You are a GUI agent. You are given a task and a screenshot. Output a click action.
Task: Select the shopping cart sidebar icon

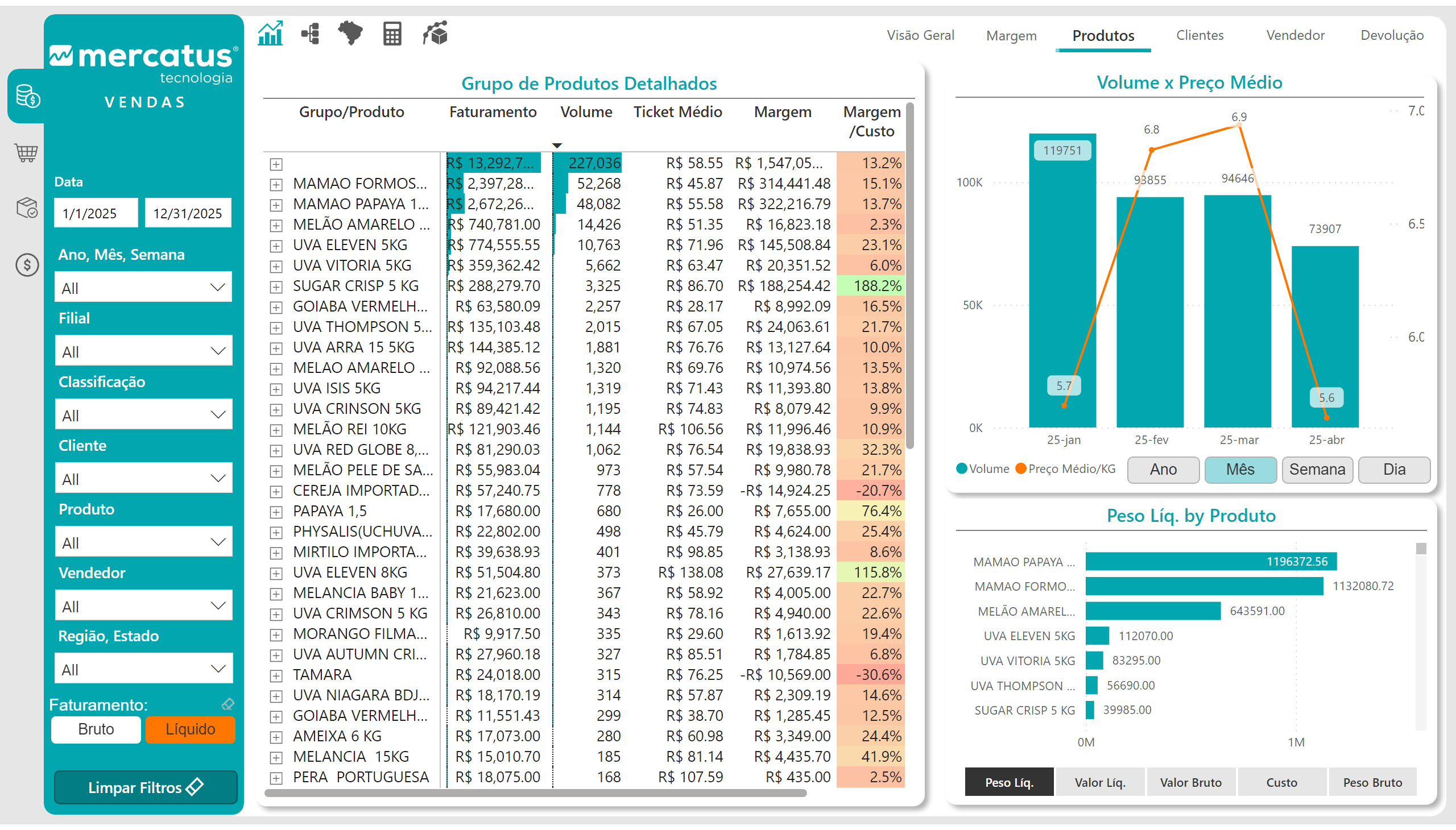[26, 152]
